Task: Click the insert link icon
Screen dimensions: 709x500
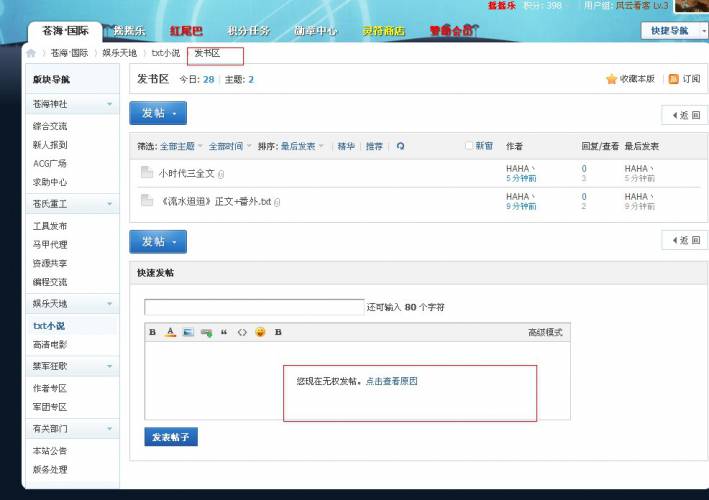Action: (x=206, y=332)
